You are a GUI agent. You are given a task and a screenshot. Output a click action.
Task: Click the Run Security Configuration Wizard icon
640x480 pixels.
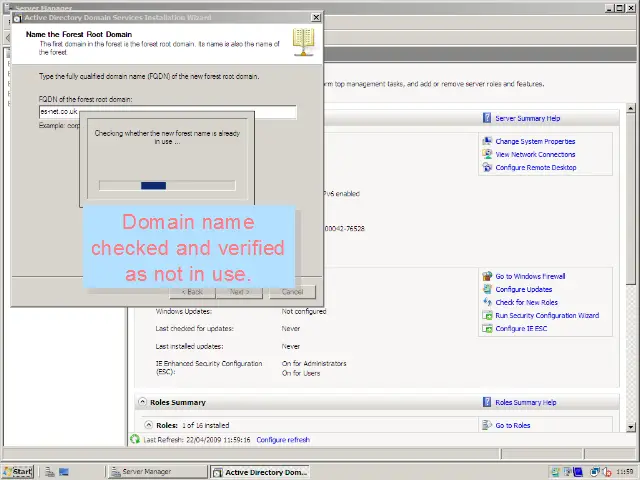tap(487, 316)
